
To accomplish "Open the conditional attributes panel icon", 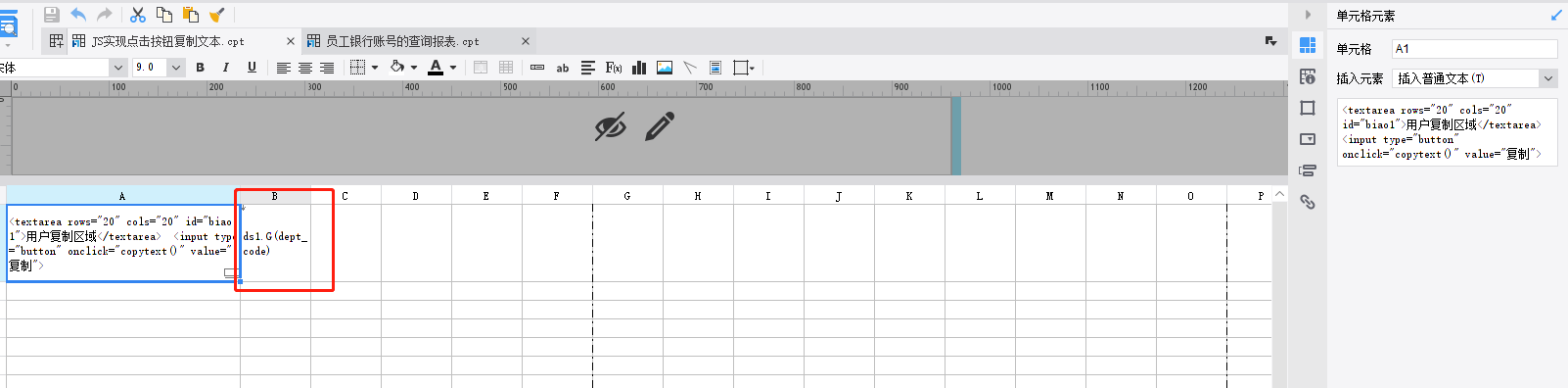I will point(1308,170).
